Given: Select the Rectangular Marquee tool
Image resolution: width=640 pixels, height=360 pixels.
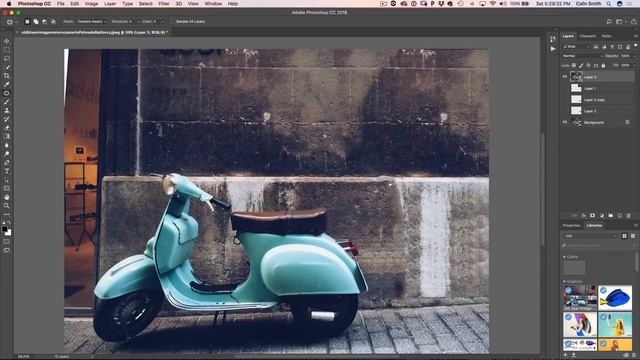Looking at the screenshot, I should click(x=7, y=50).
